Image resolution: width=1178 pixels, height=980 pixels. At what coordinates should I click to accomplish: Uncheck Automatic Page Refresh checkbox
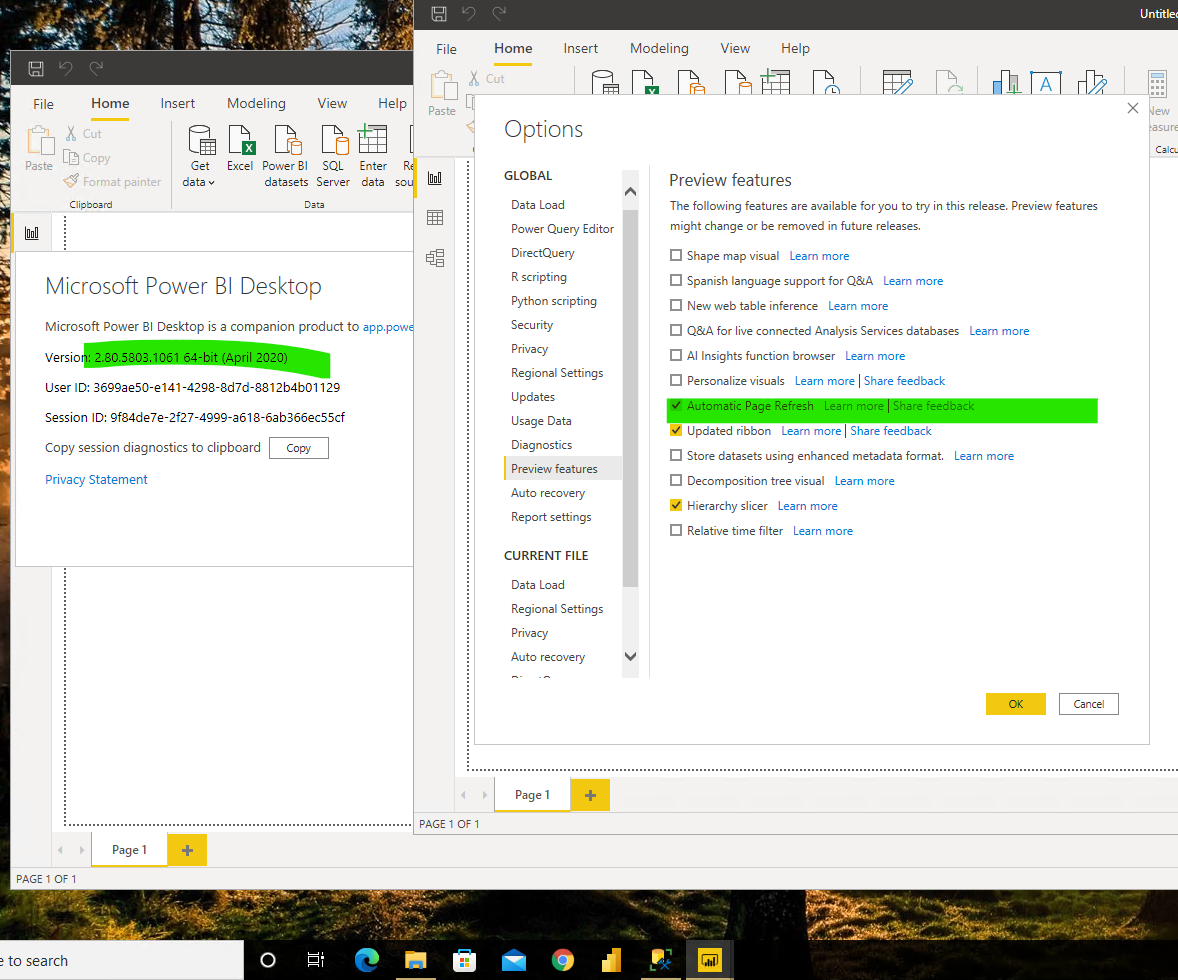pos(676,405)
